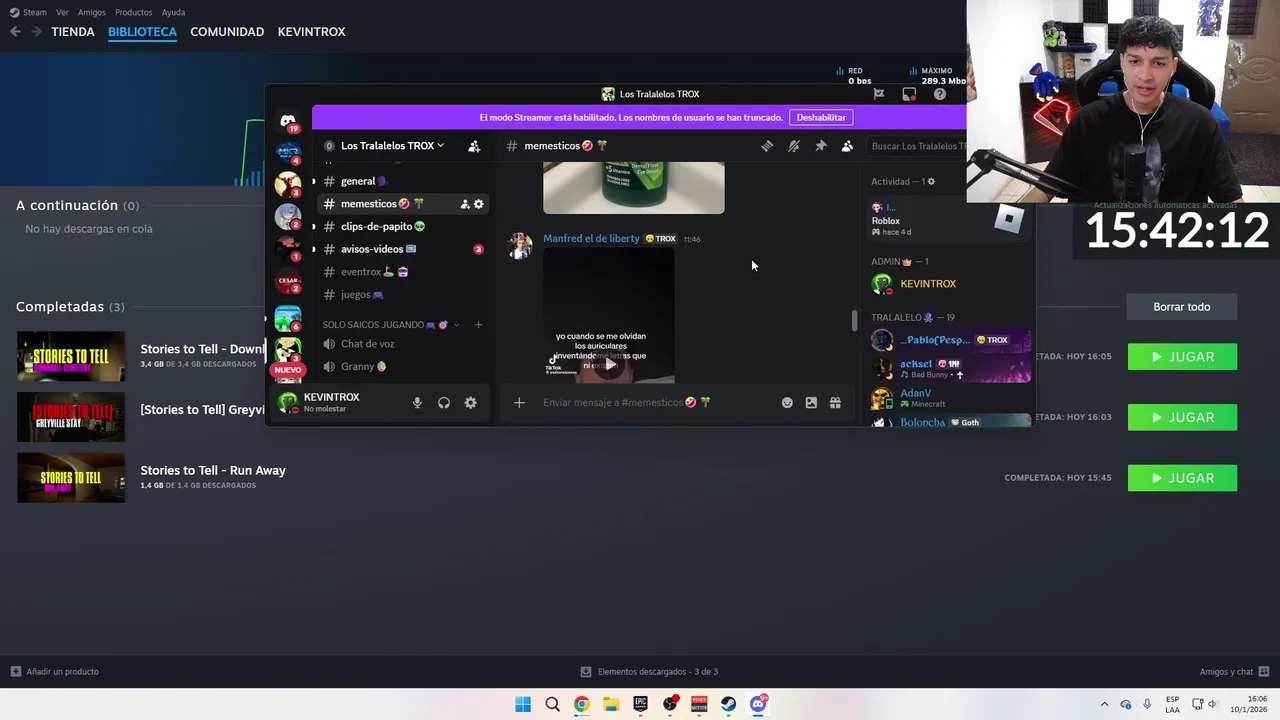Open Elementos descargados status in Steam
The image size is (1280, 720).
pyautogui.click(x=649, y=672)
